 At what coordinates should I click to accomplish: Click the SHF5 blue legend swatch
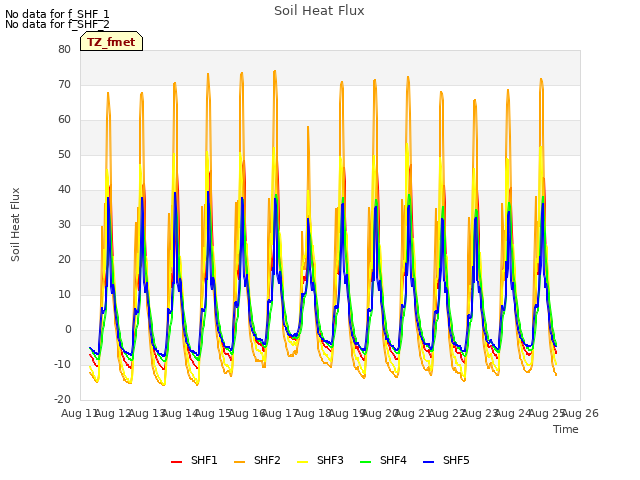(429, 462)
